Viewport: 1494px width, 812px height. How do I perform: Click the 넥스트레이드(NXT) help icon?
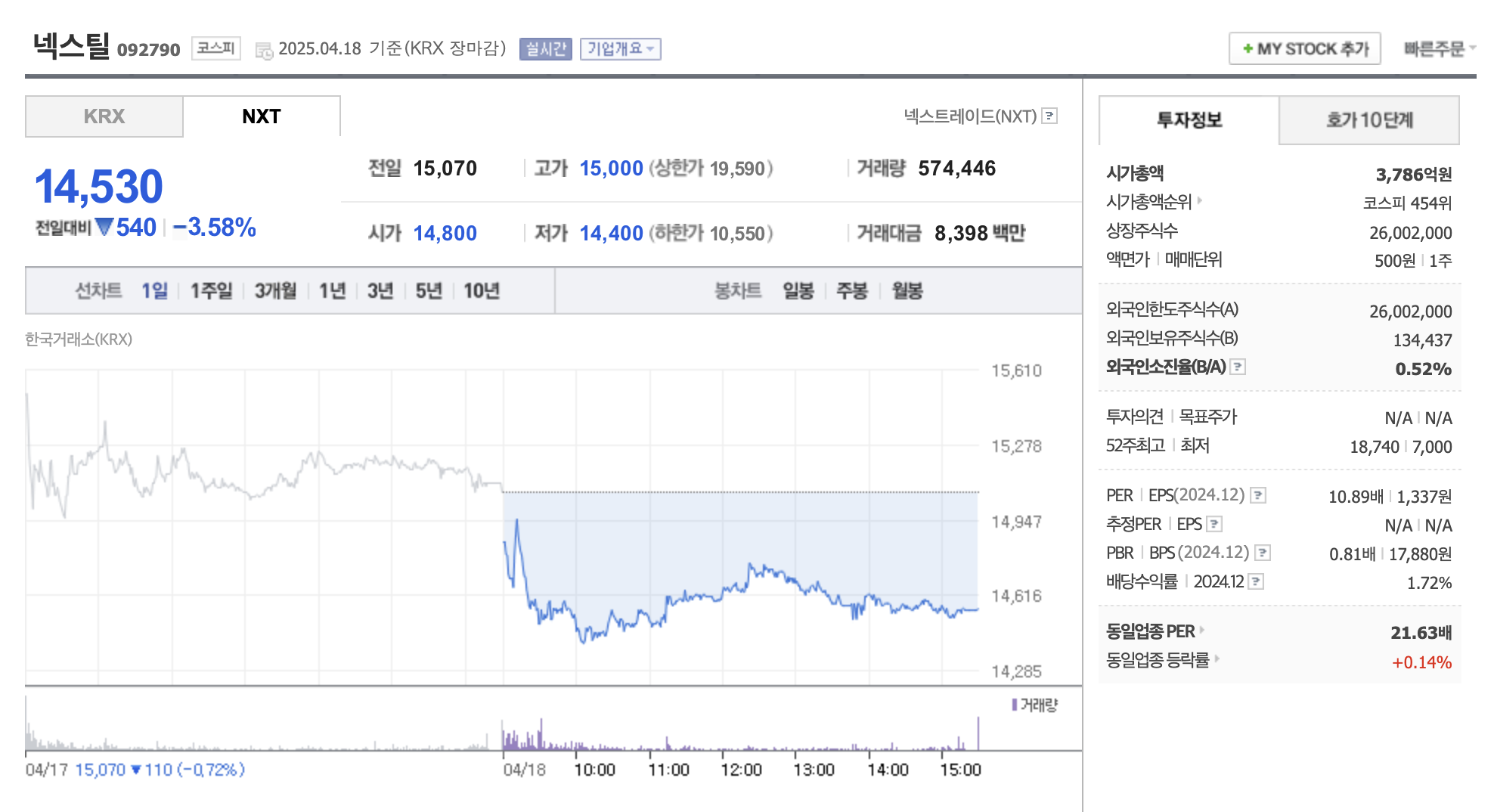[1050, 116]
